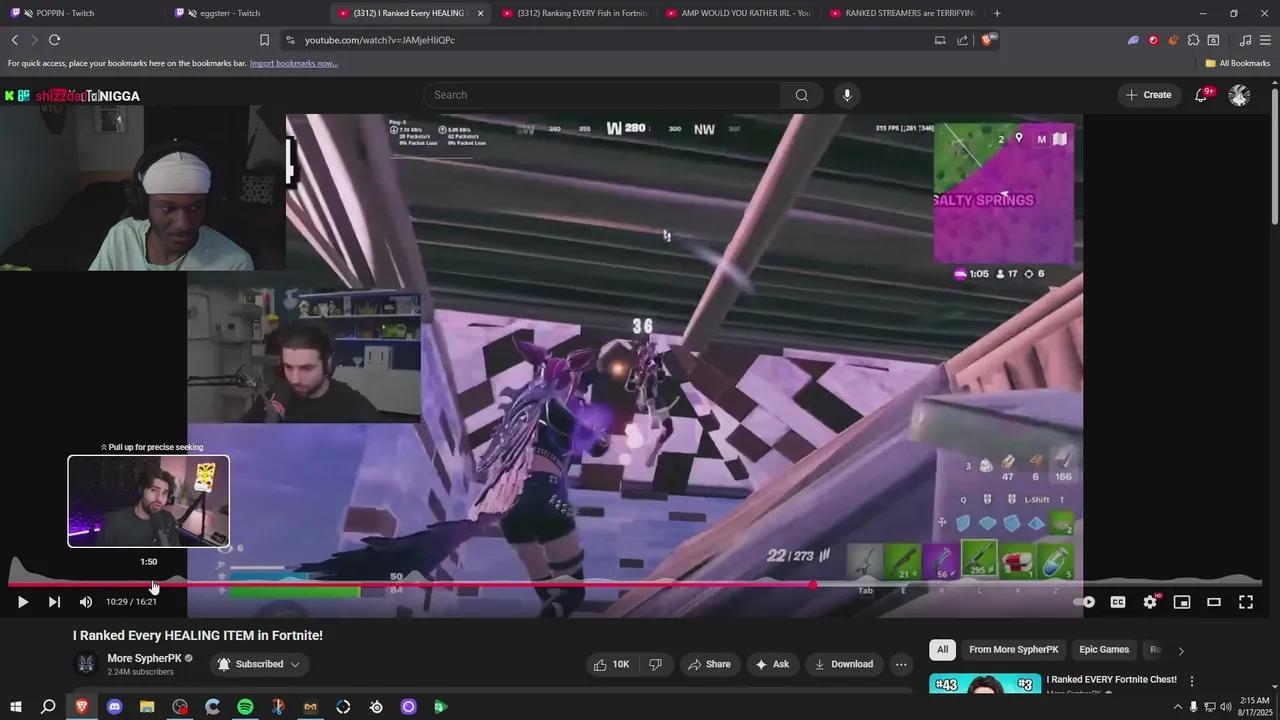Click the seek preview thumbnail
The image size is (1280, 720).
pos(148,501)
